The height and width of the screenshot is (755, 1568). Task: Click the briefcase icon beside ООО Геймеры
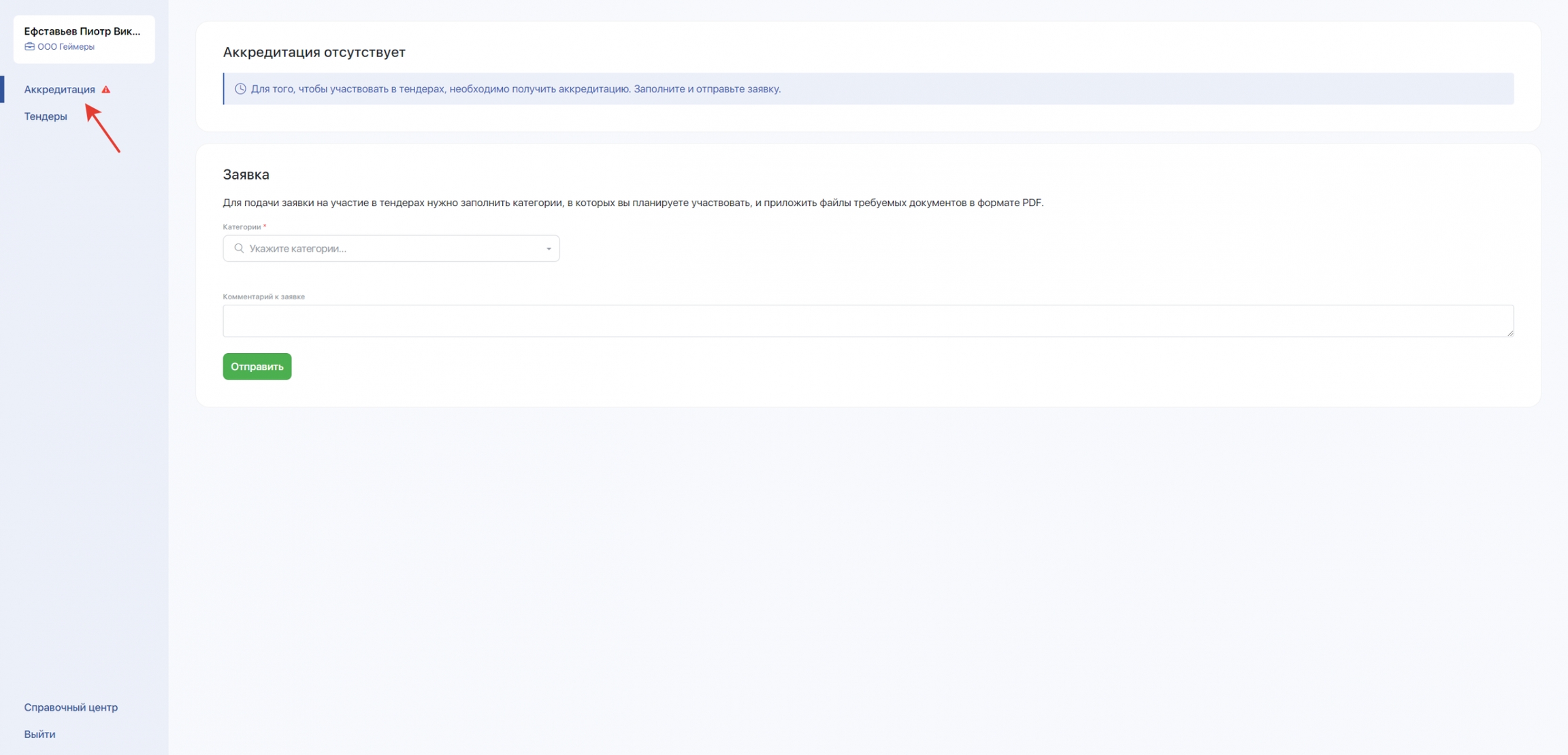point(29,47)
